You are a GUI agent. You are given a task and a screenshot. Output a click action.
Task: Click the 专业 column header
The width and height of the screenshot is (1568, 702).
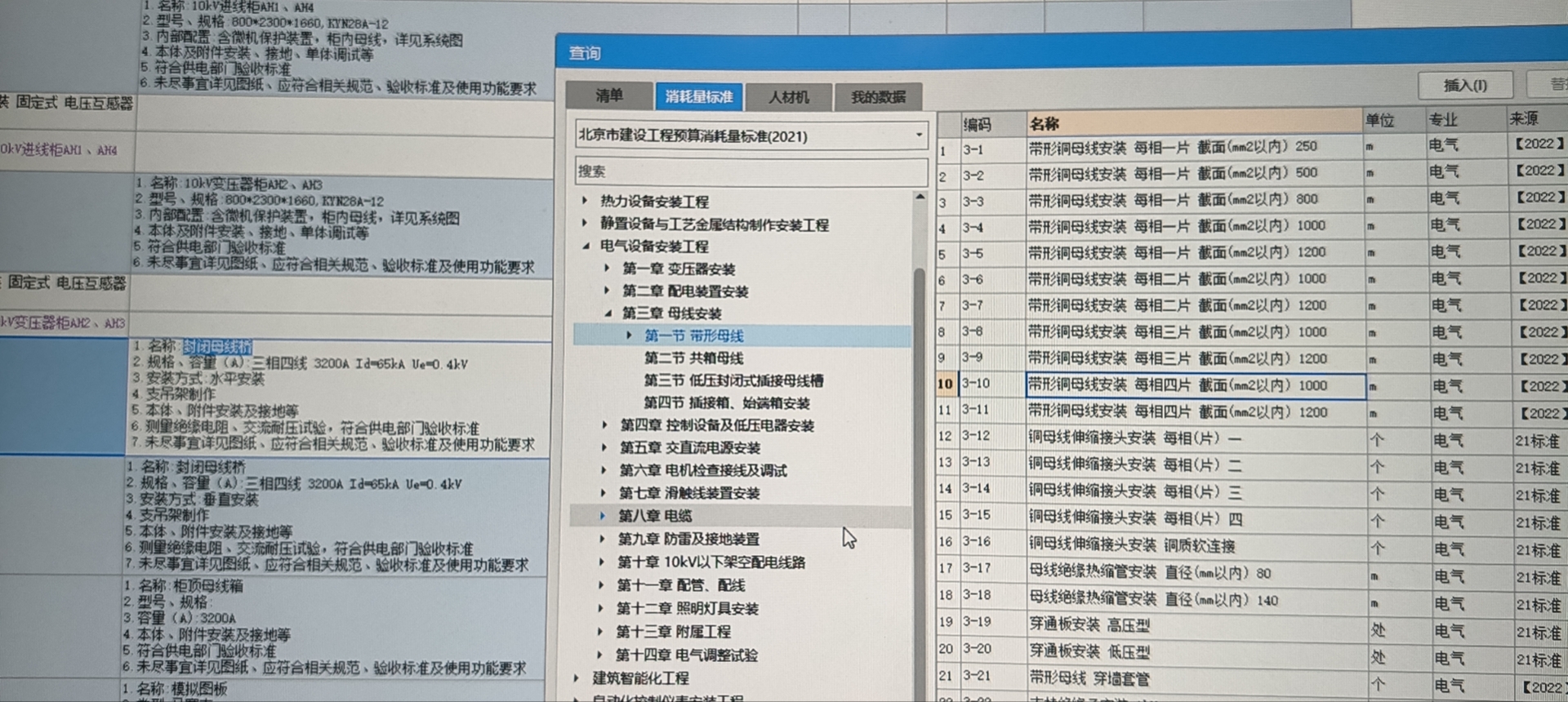(1465, 120)
